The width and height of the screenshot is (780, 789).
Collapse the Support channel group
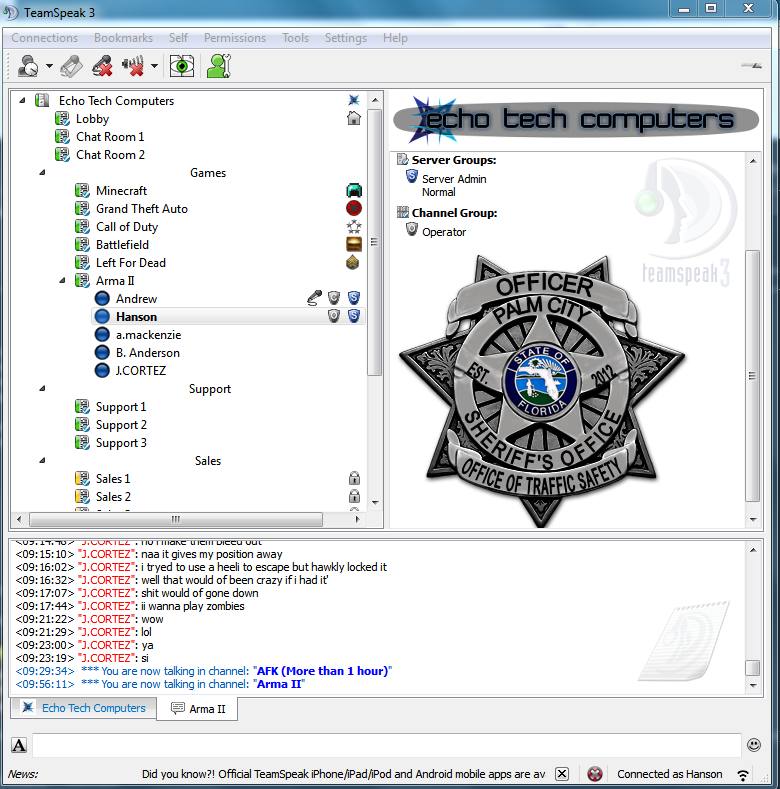pyautogui.click(x=42, y=388)
